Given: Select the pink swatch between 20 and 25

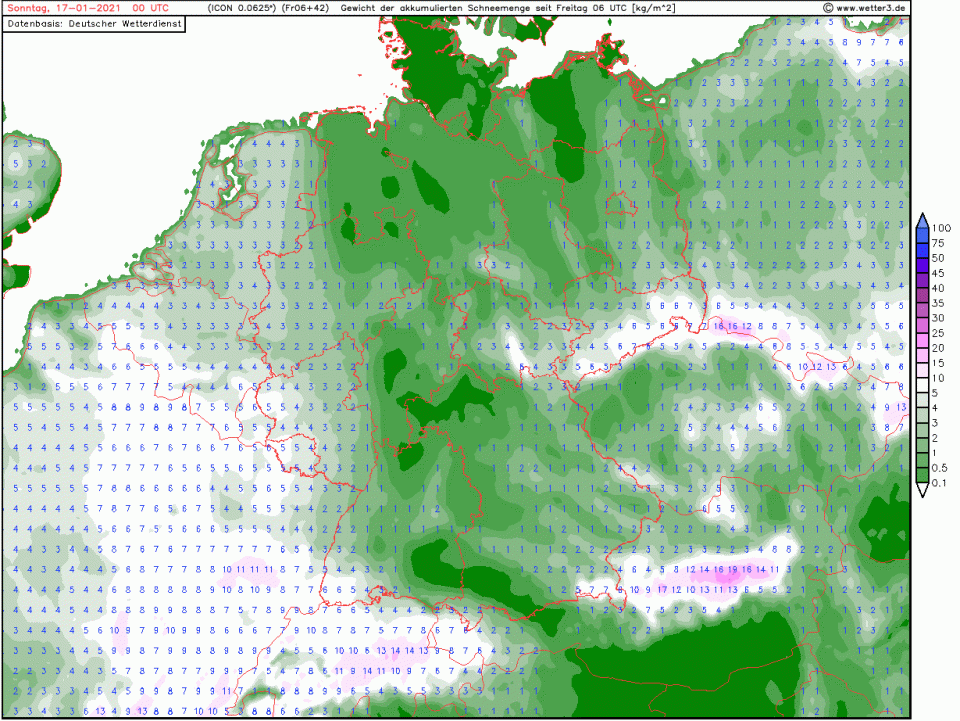Looking at the screenshot, I should click(x=922, y=340).
